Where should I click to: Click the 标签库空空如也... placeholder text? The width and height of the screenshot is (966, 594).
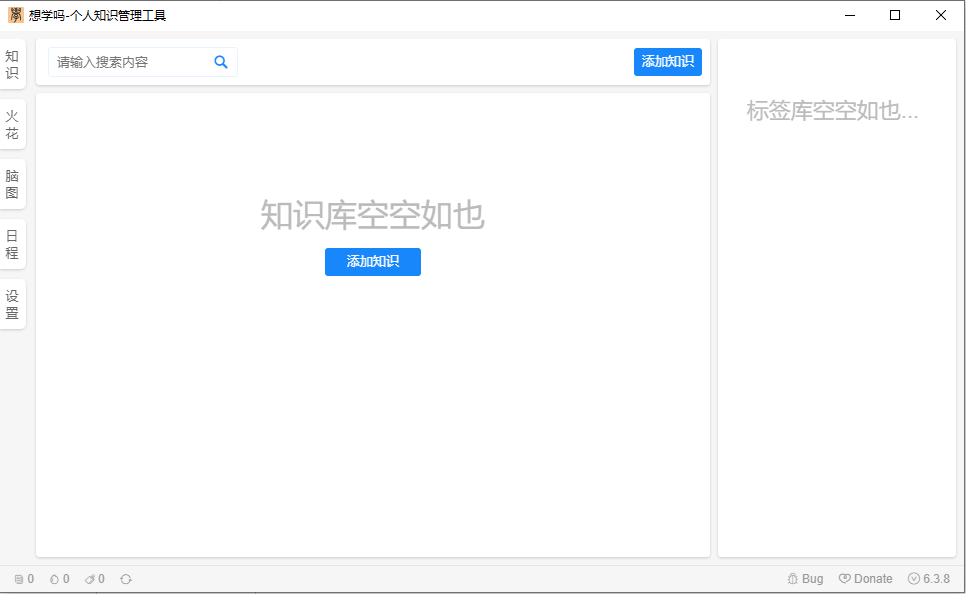[832, 111]
